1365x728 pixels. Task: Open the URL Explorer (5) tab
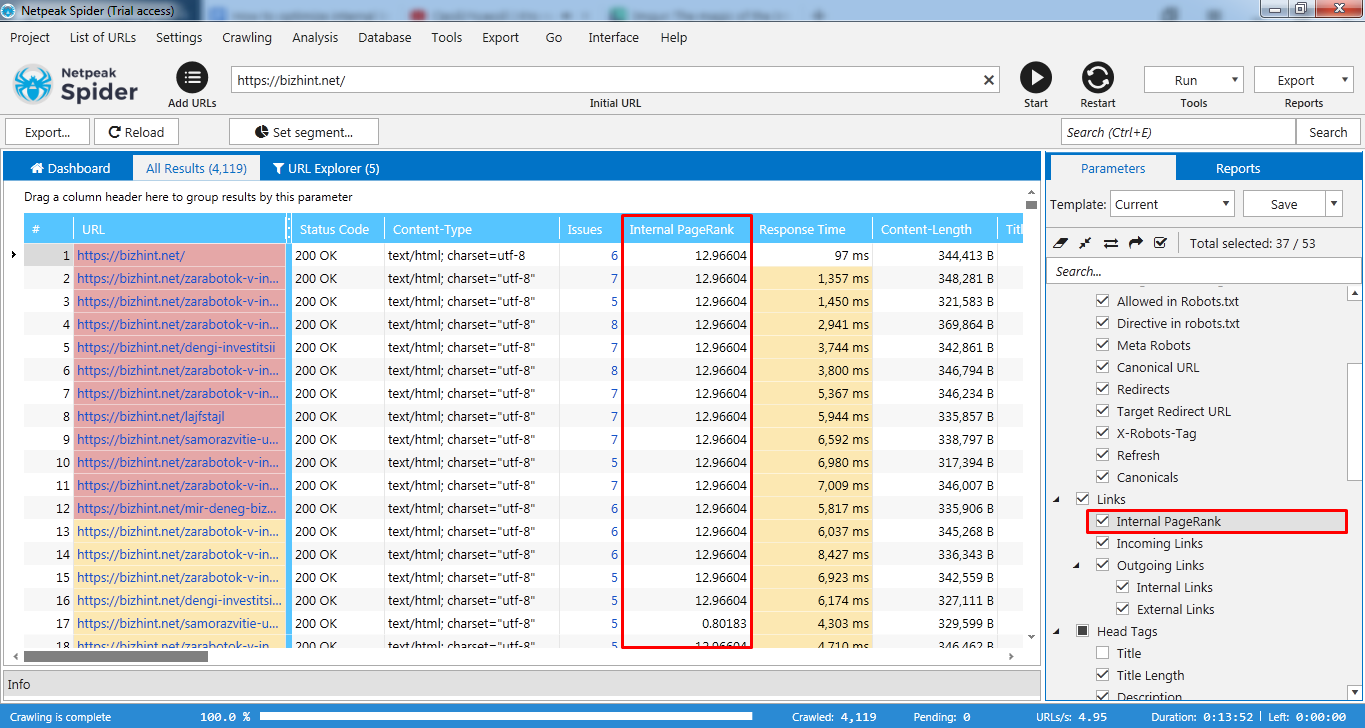coord(326,168)
